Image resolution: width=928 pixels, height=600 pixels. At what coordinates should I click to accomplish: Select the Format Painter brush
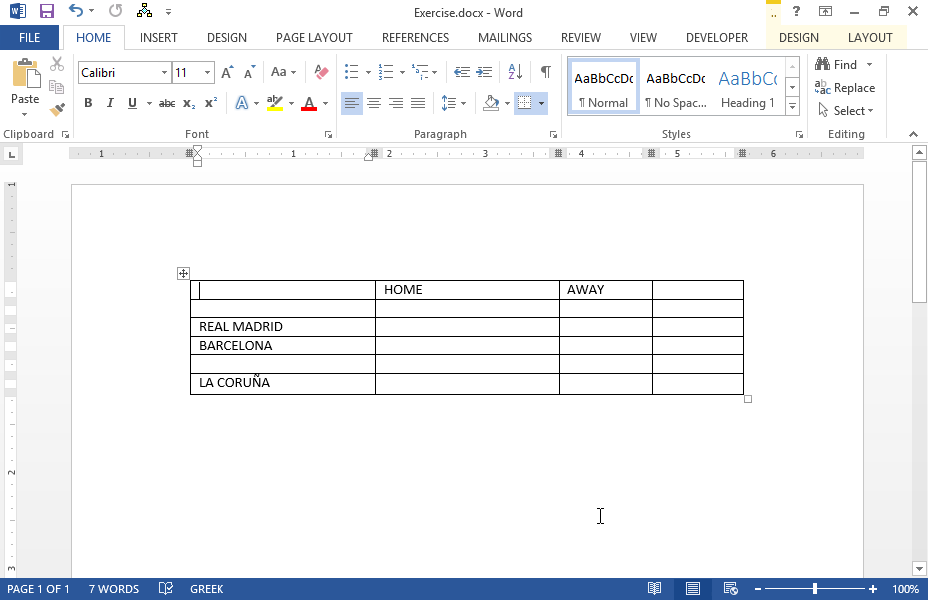(x=57, y=109)
